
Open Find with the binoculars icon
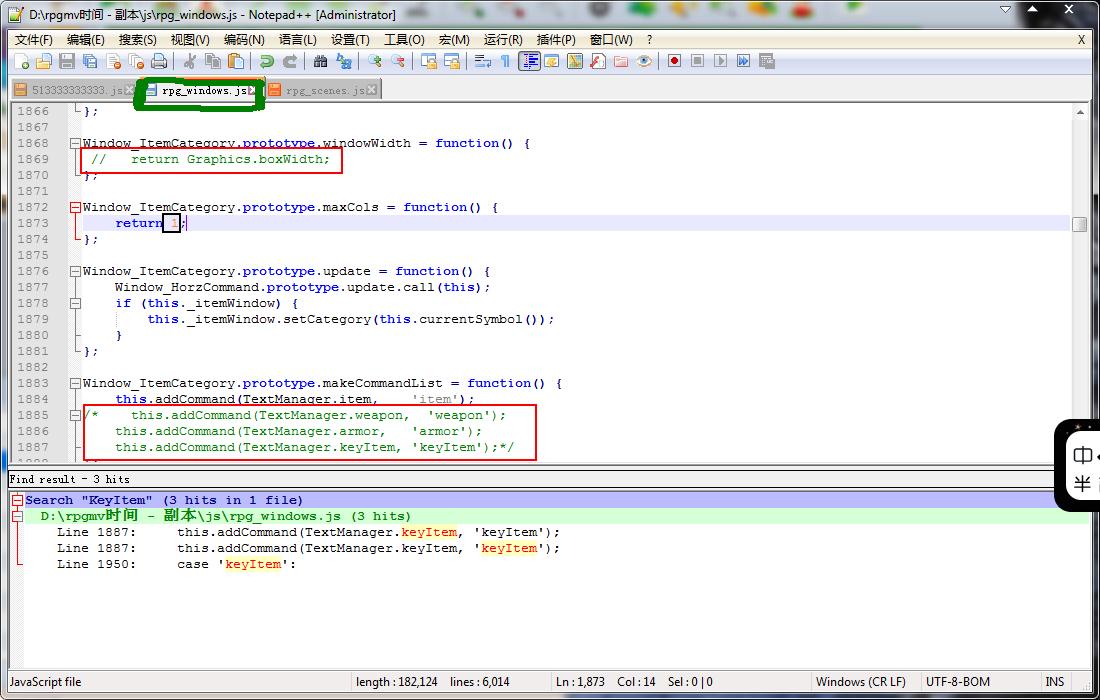click(x=321, y=62)
